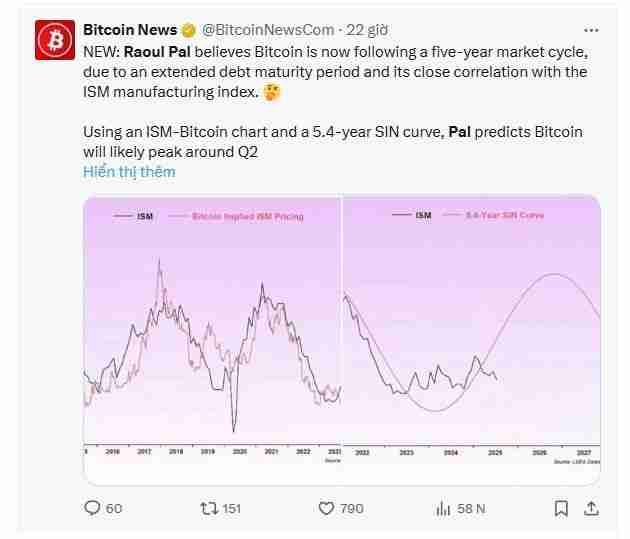This screenshot has width=630, height=539.
Task: Click the "Bitcoin Implied ISM Pricing" legend label
Action: (248, 216)
